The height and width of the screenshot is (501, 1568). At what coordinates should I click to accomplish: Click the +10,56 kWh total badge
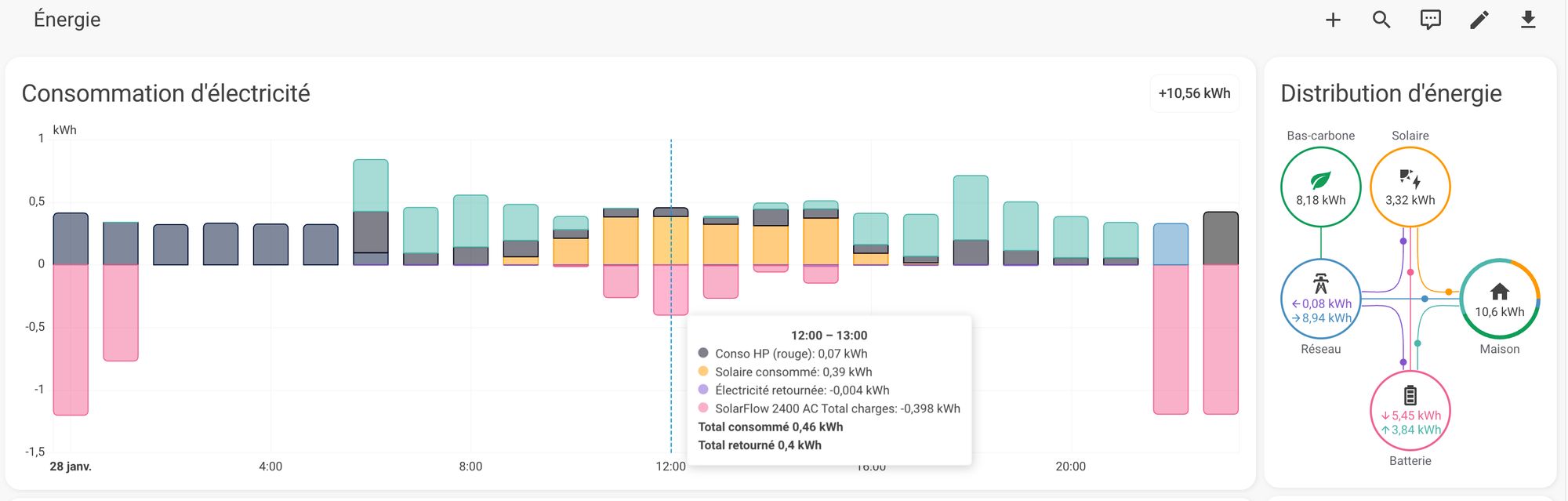[1194, 93]
